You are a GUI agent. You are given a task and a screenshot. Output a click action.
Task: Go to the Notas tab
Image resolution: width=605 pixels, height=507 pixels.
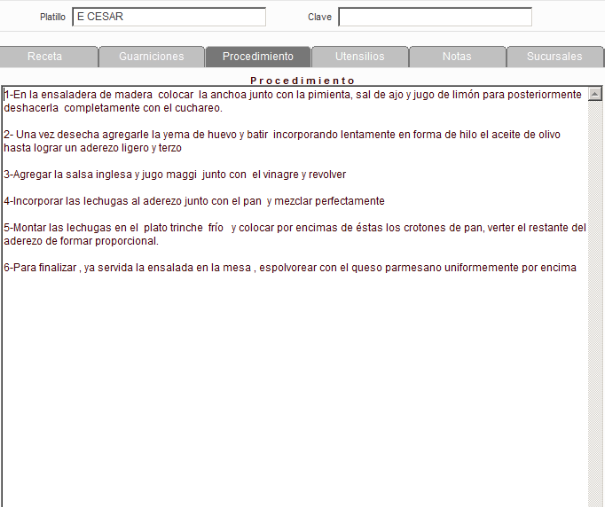(457, 57)
